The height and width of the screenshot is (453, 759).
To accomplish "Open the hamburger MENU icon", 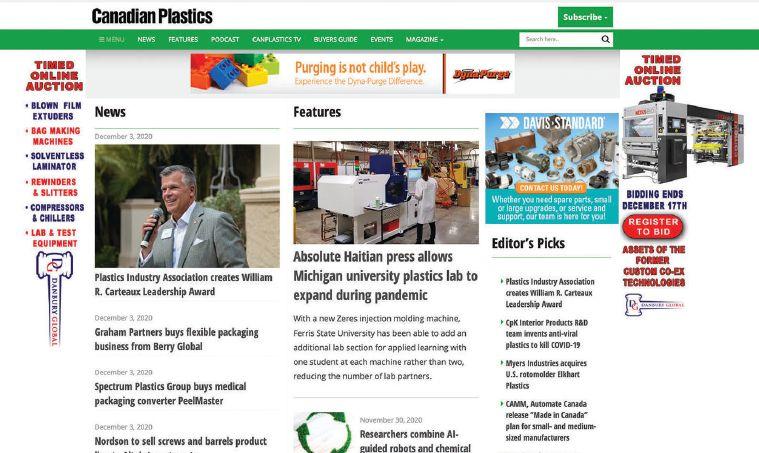I will coord(111,39).
